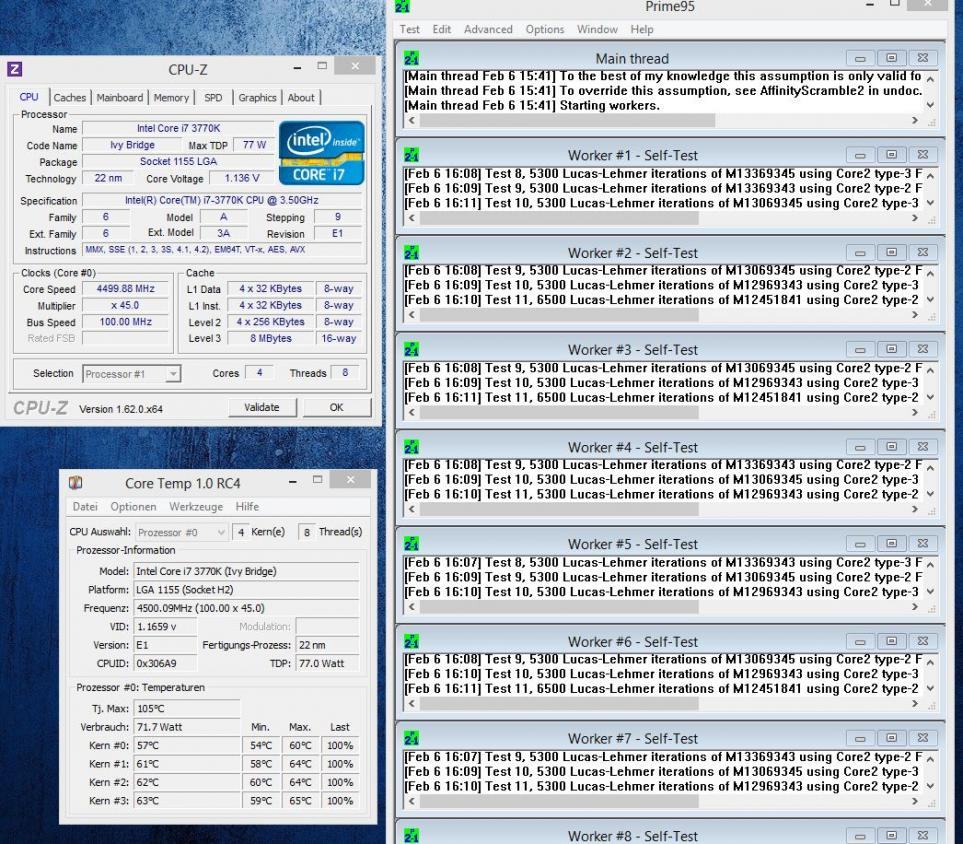
Task: Minimize the Core Temp window
Action: click(293, 481)
